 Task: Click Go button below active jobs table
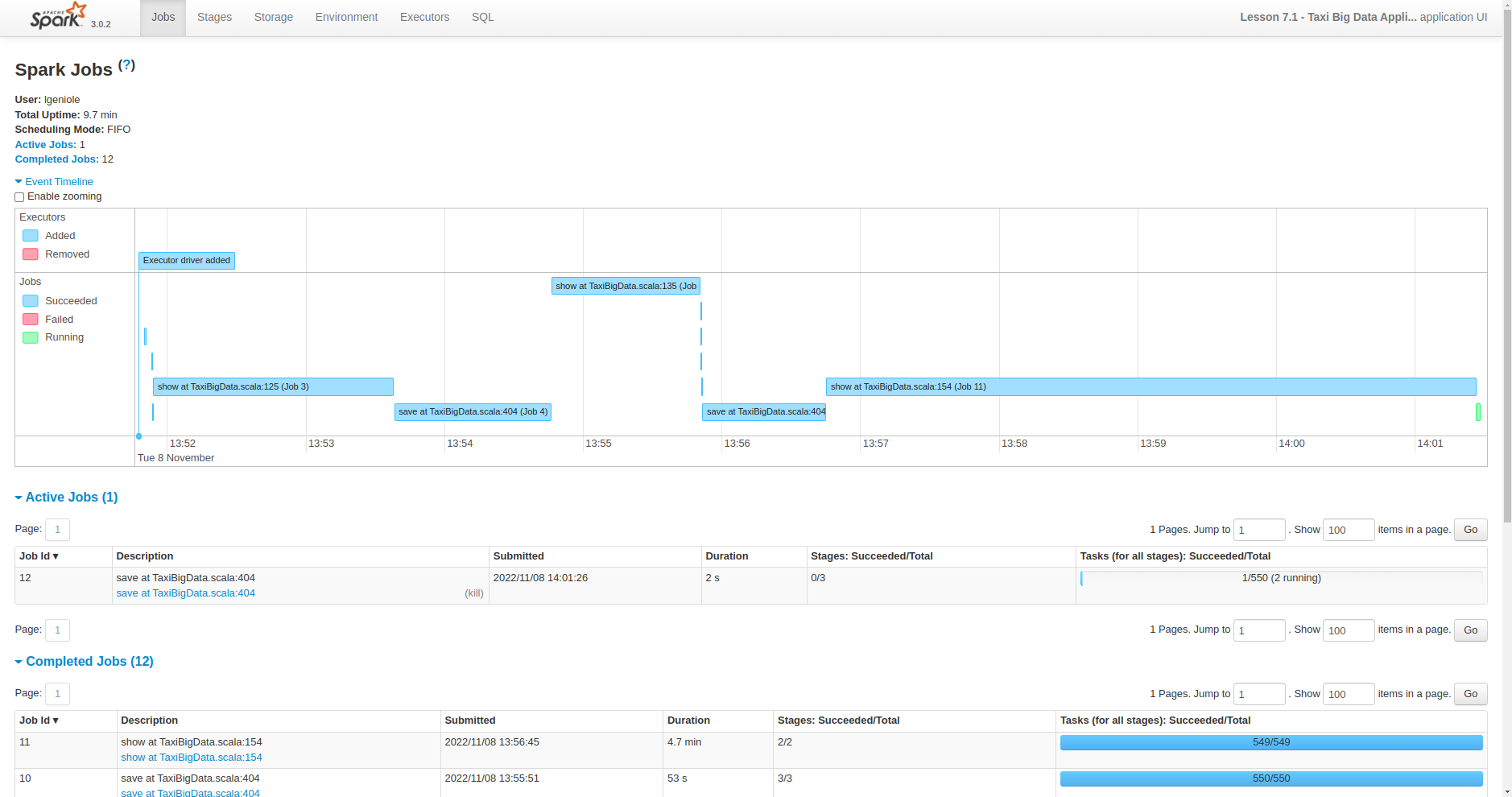(x=1470, y=630)
